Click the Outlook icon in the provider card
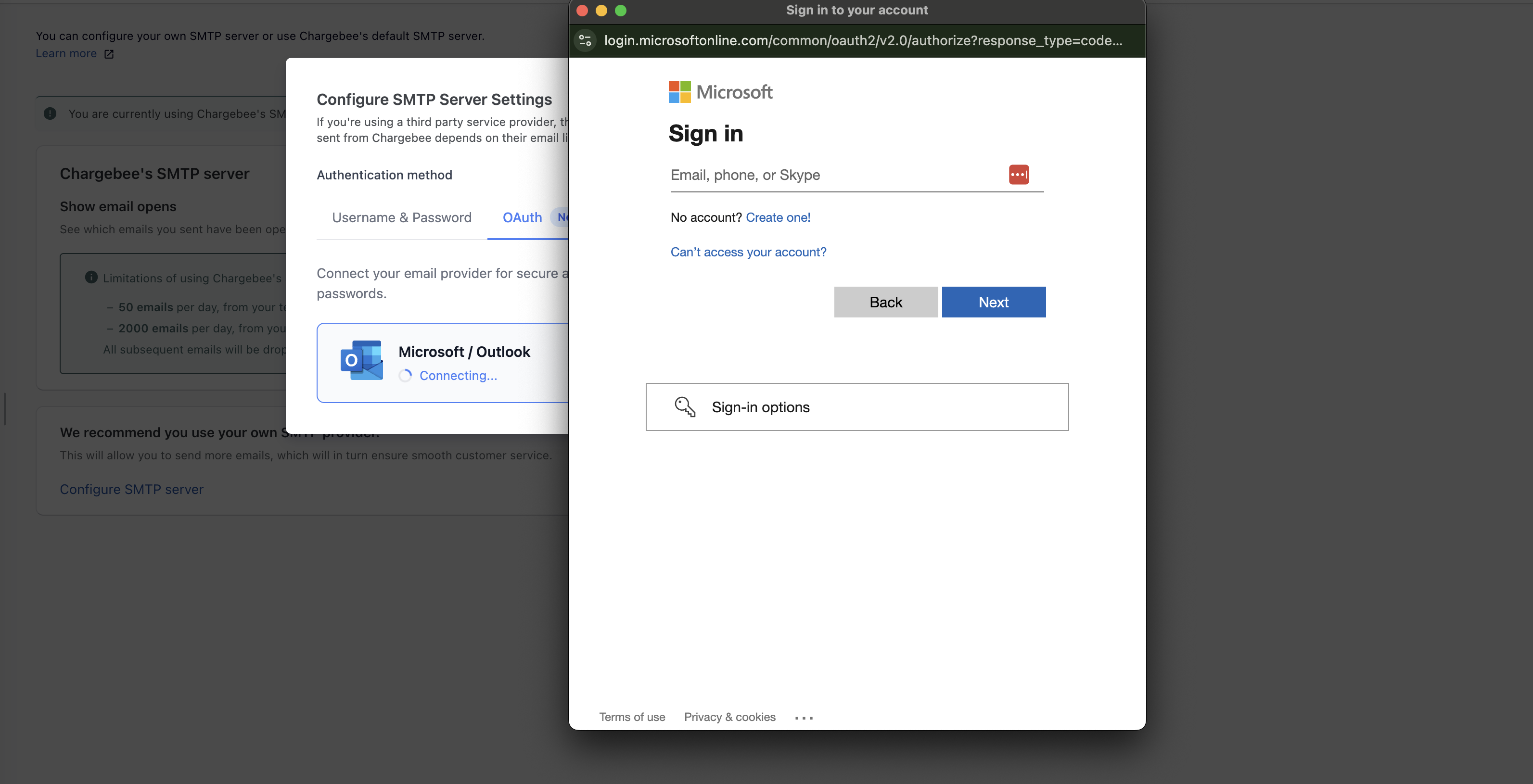1533x784 pixels. pos(361,361)
